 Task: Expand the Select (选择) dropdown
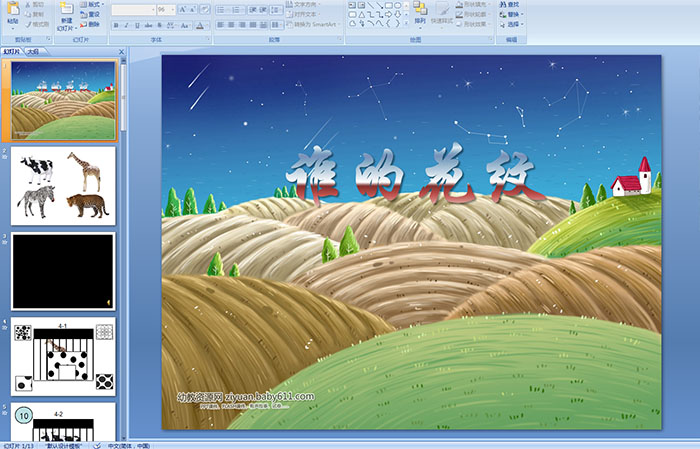512,23
